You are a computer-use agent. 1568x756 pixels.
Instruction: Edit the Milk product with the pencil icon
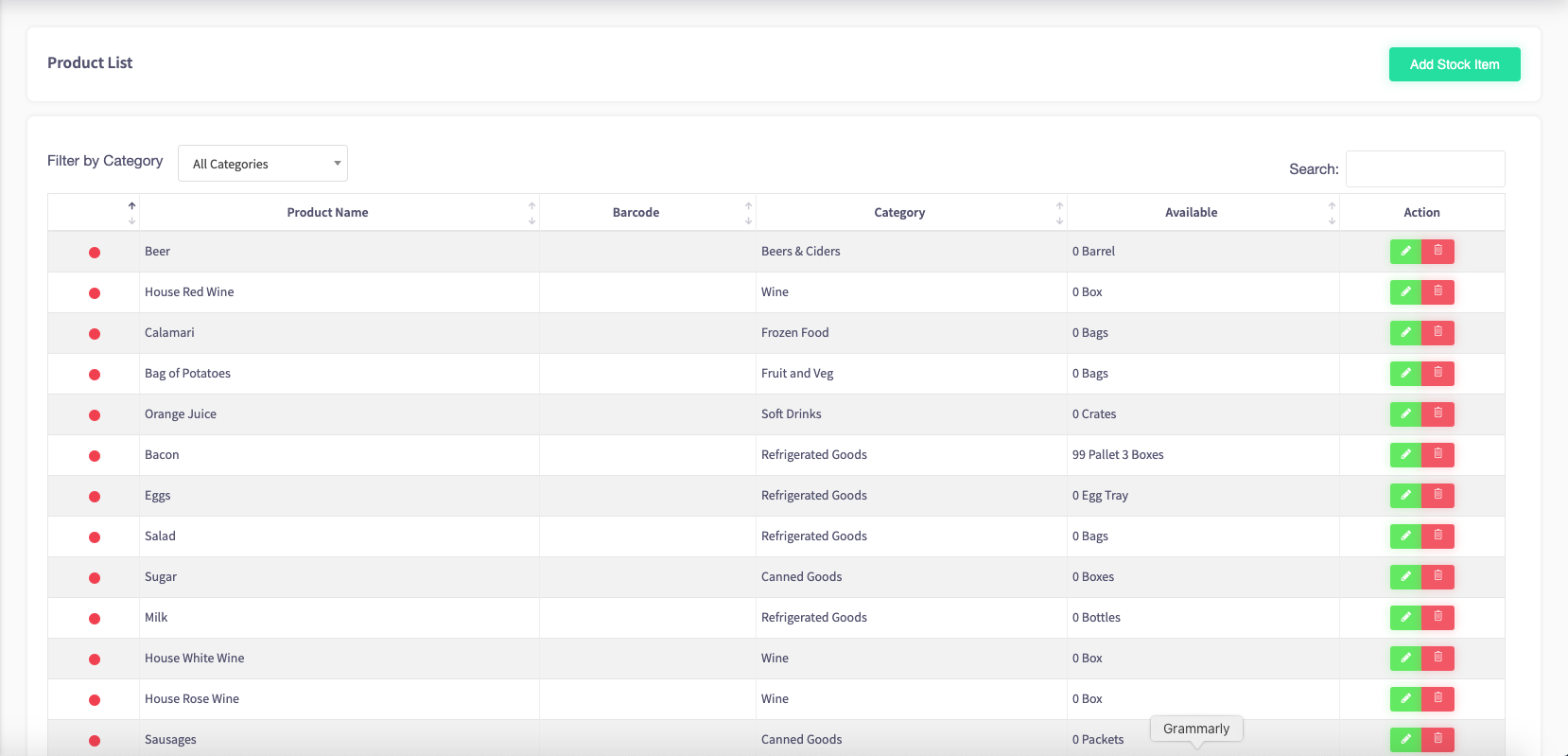[1405, 617]
